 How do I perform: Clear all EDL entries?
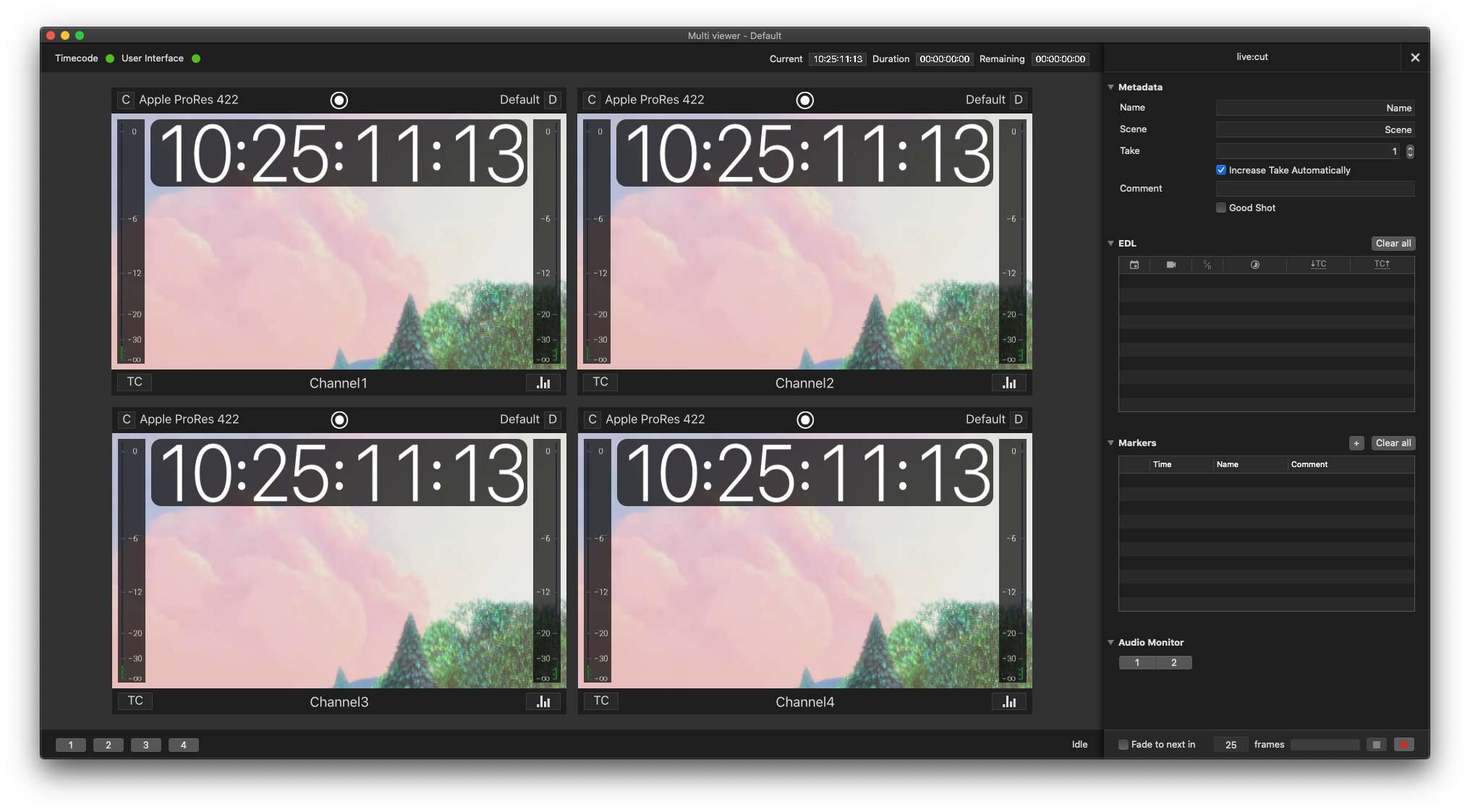coord(1393,244)
